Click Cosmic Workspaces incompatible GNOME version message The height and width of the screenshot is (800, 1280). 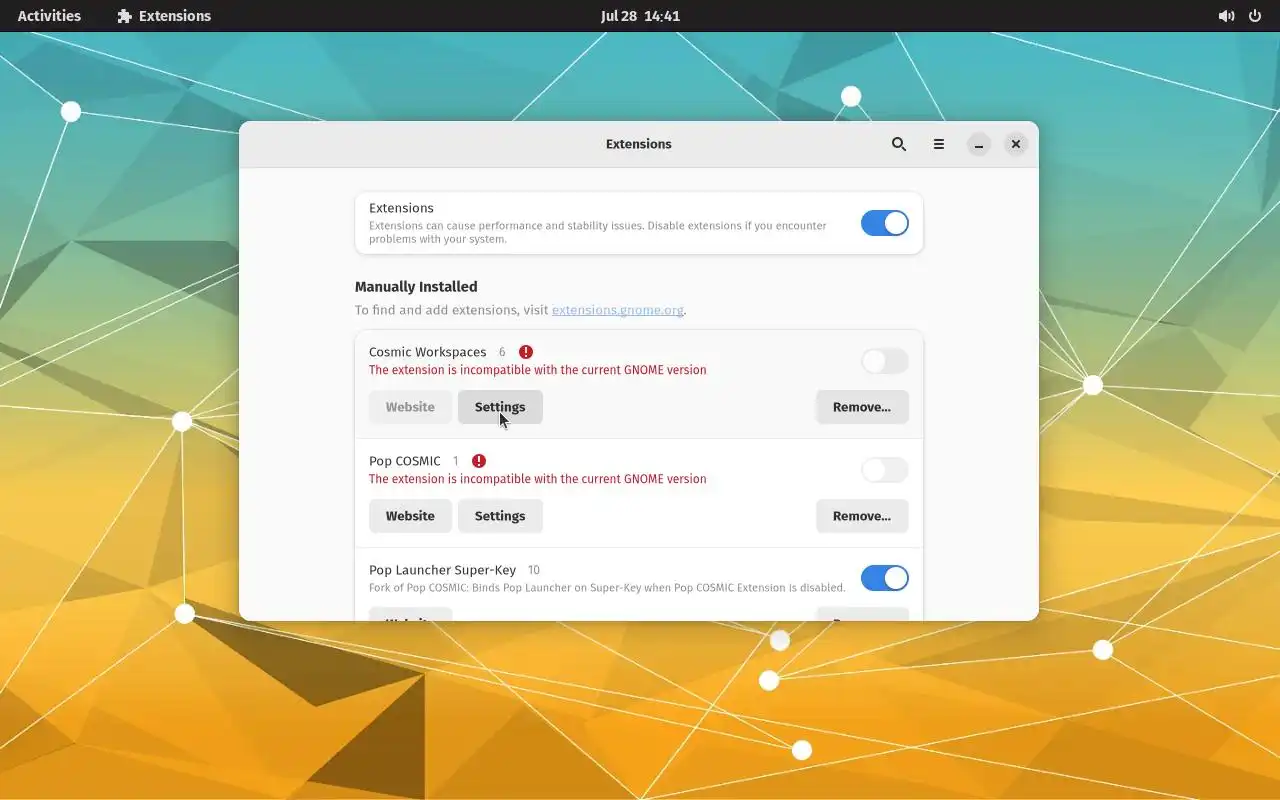[x=538, y=370]
